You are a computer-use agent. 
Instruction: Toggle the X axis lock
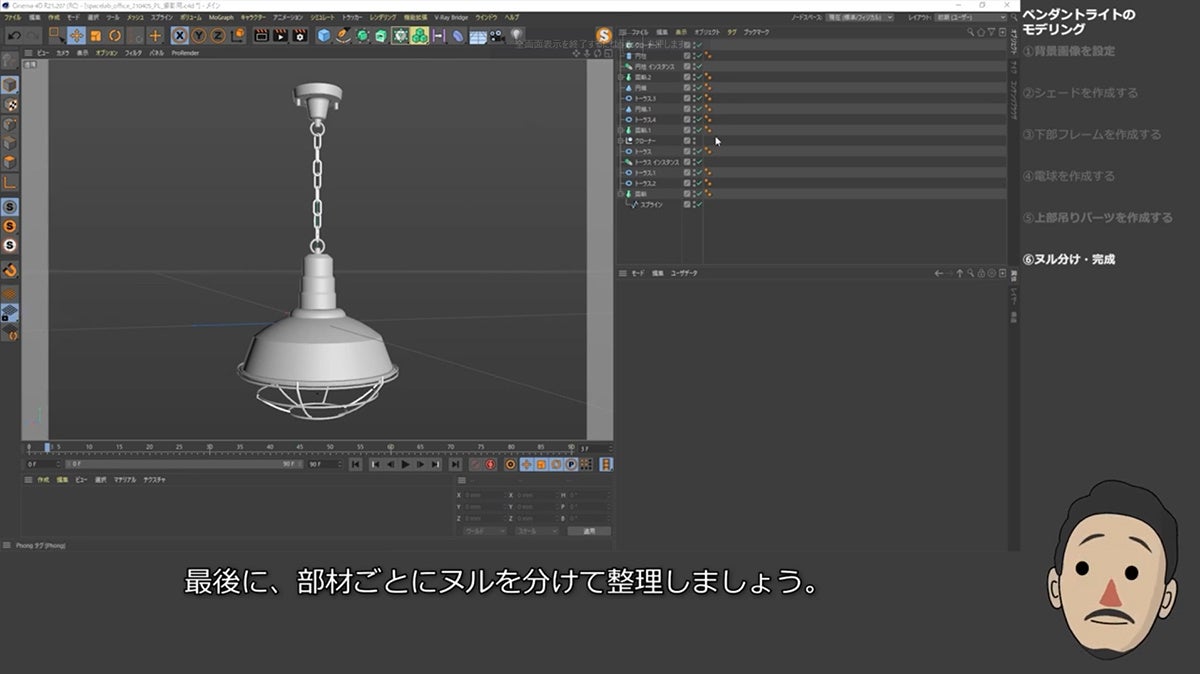[180, 36]
